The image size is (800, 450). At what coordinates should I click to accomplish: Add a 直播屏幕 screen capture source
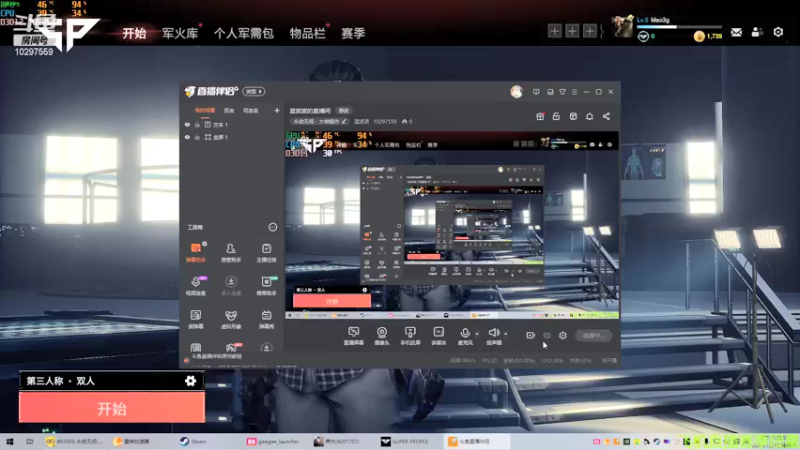(354, 336)
